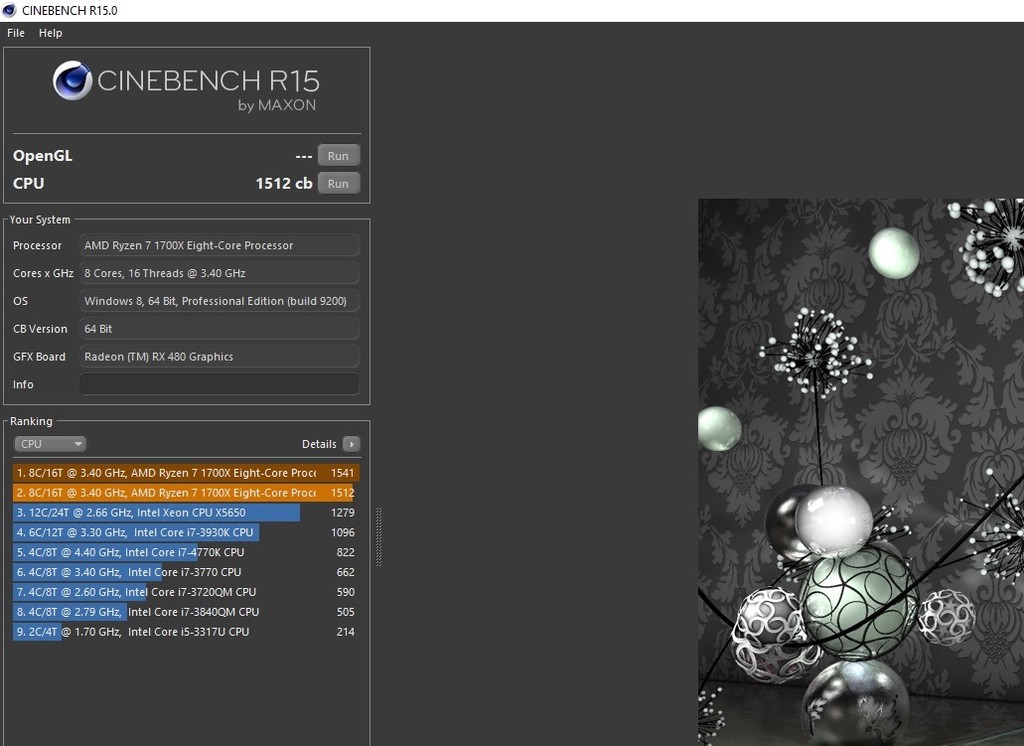Select the Core i7-3930K ranking entry
This screenshot has width=1024, height=746.
[185, 533]
